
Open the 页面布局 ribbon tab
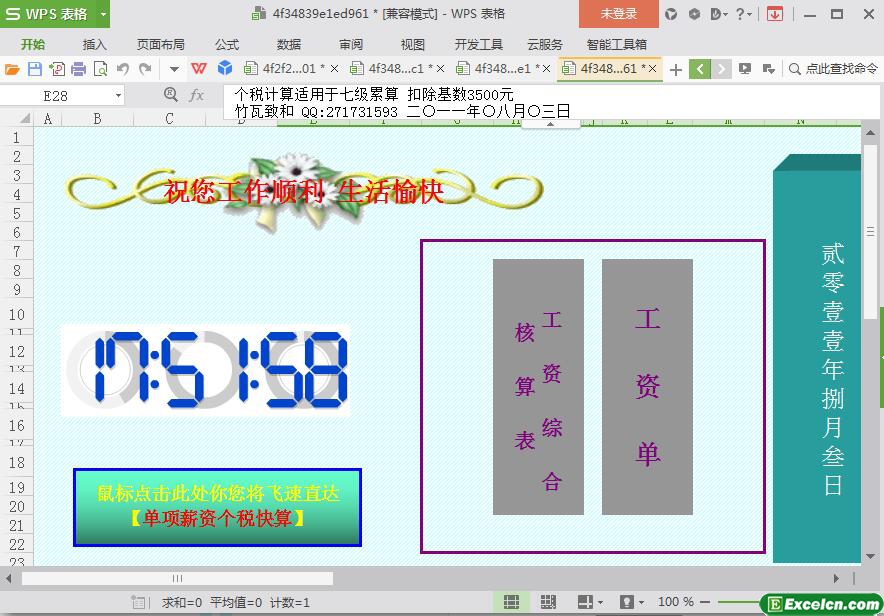[x=161, y=45]
